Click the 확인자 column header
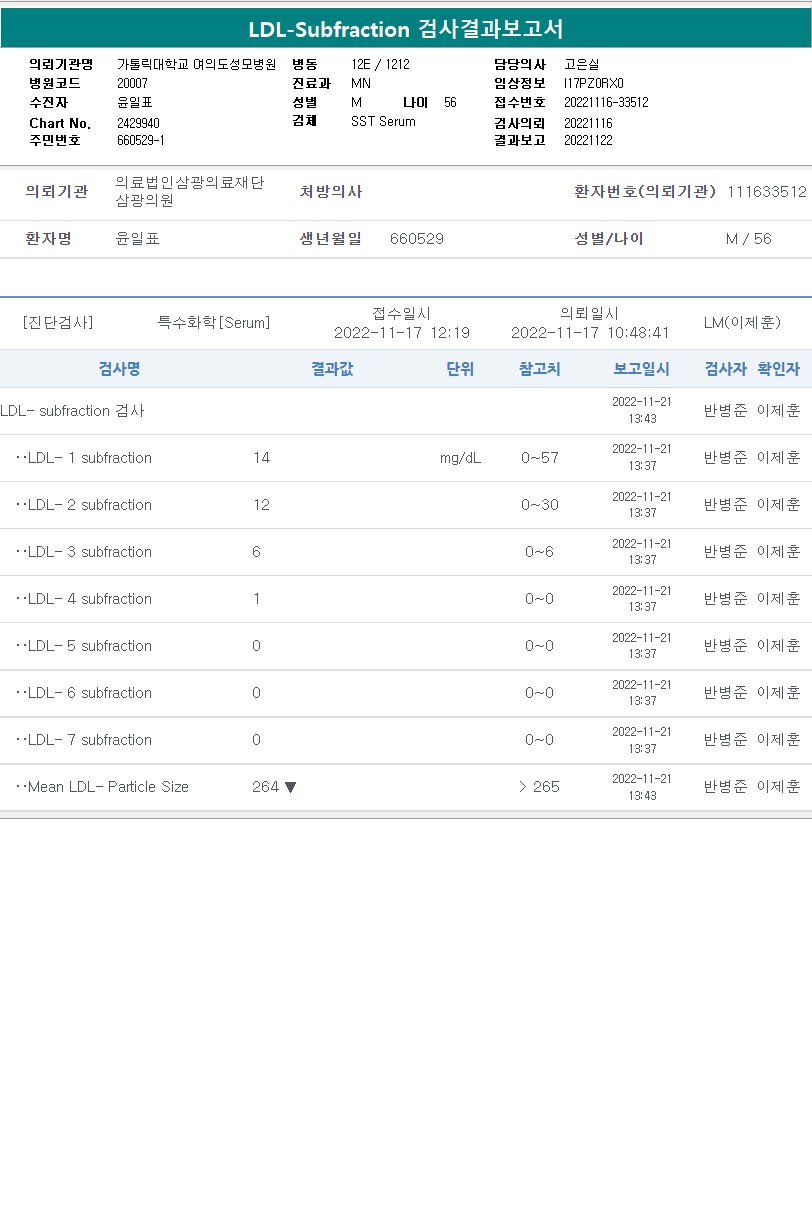This screenshot has width=812, height=1211. pyautogui.click(x=778, y=369)
